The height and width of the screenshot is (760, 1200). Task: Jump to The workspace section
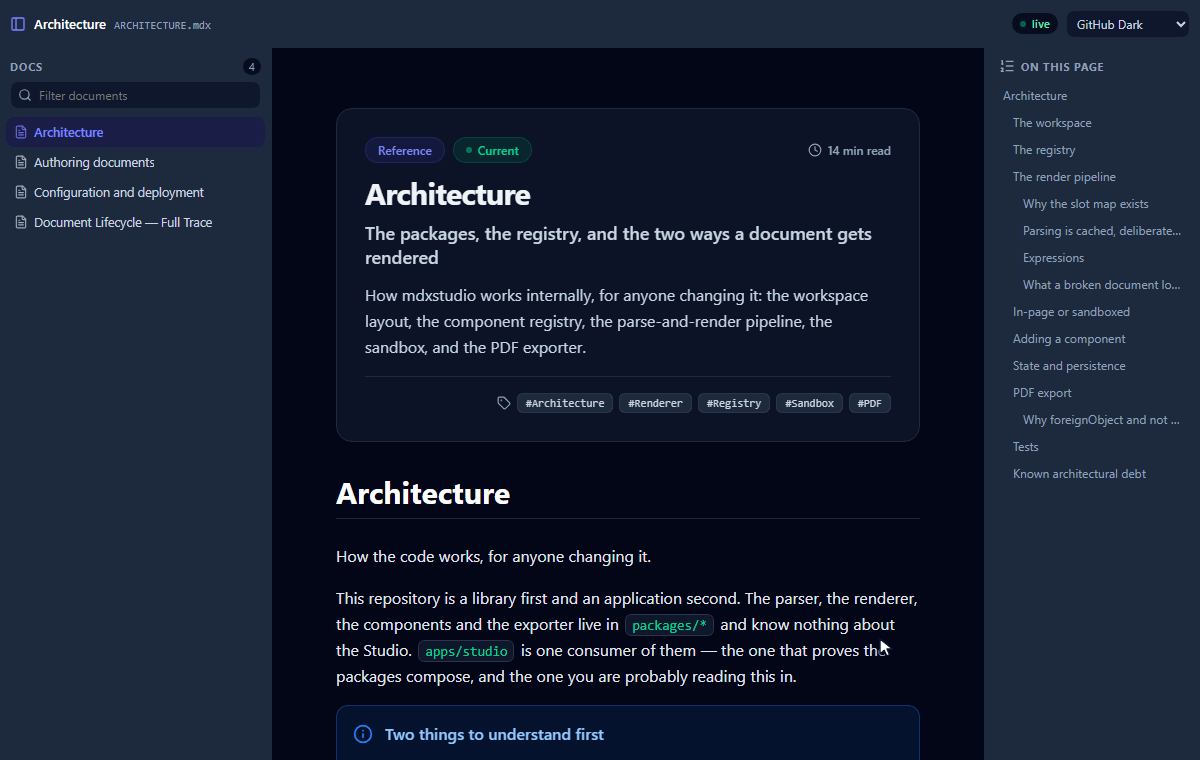click(x=1052, y=123)
